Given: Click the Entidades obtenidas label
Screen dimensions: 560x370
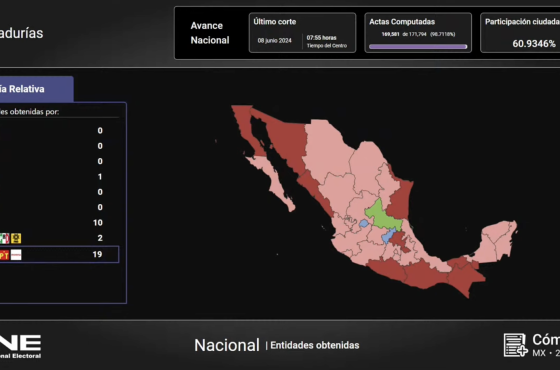Looking at the screenshot, I should pos(315,345).
